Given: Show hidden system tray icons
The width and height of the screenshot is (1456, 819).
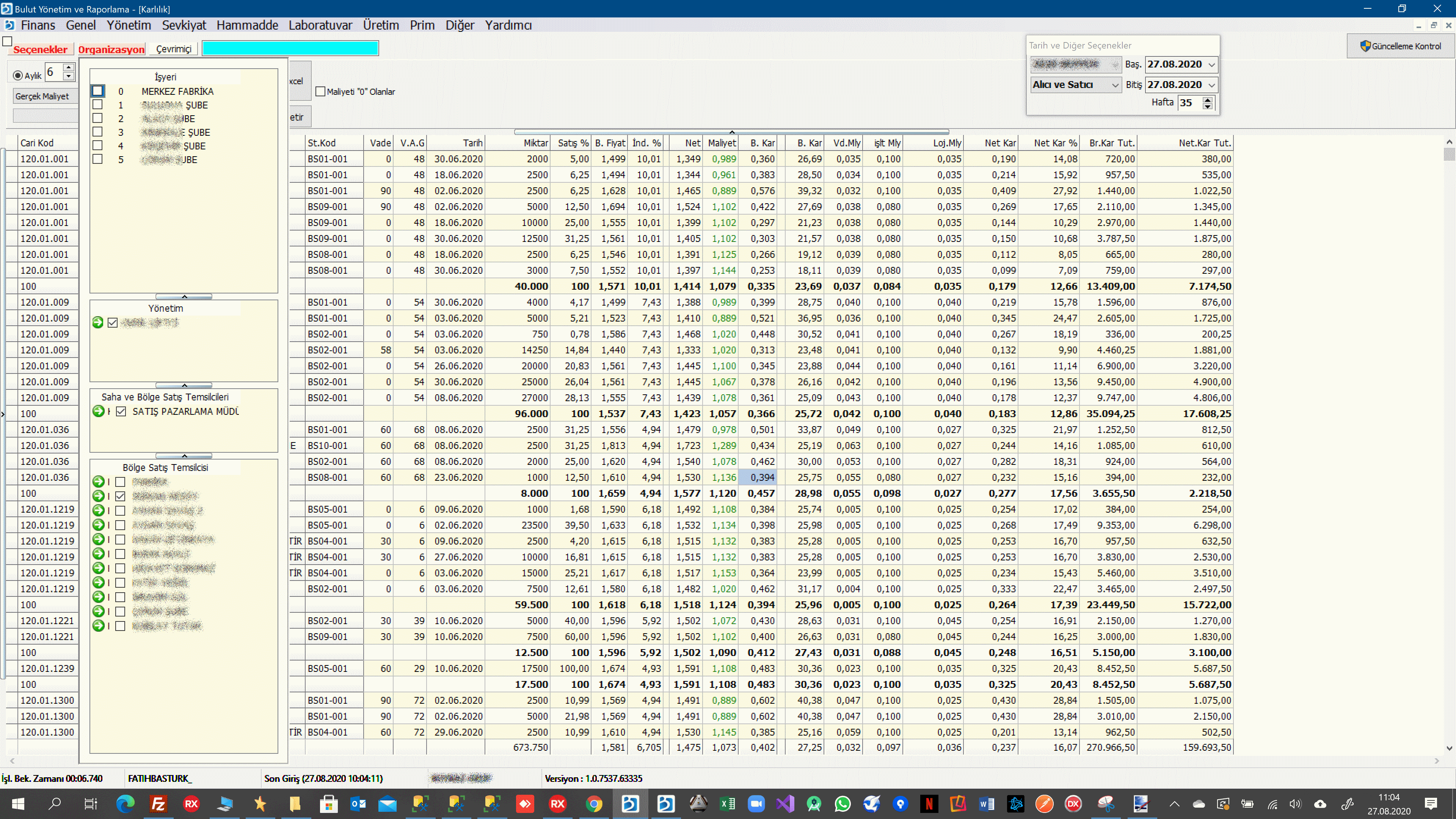Looking at the screenshot, I should pos(1174,804).
